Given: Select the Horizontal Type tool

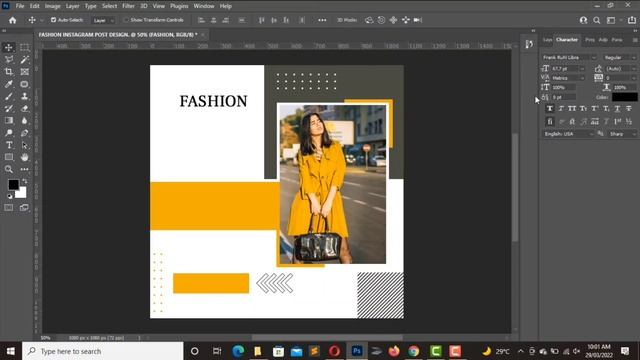Looking at the screenshot, I should [x=9, y=145].
